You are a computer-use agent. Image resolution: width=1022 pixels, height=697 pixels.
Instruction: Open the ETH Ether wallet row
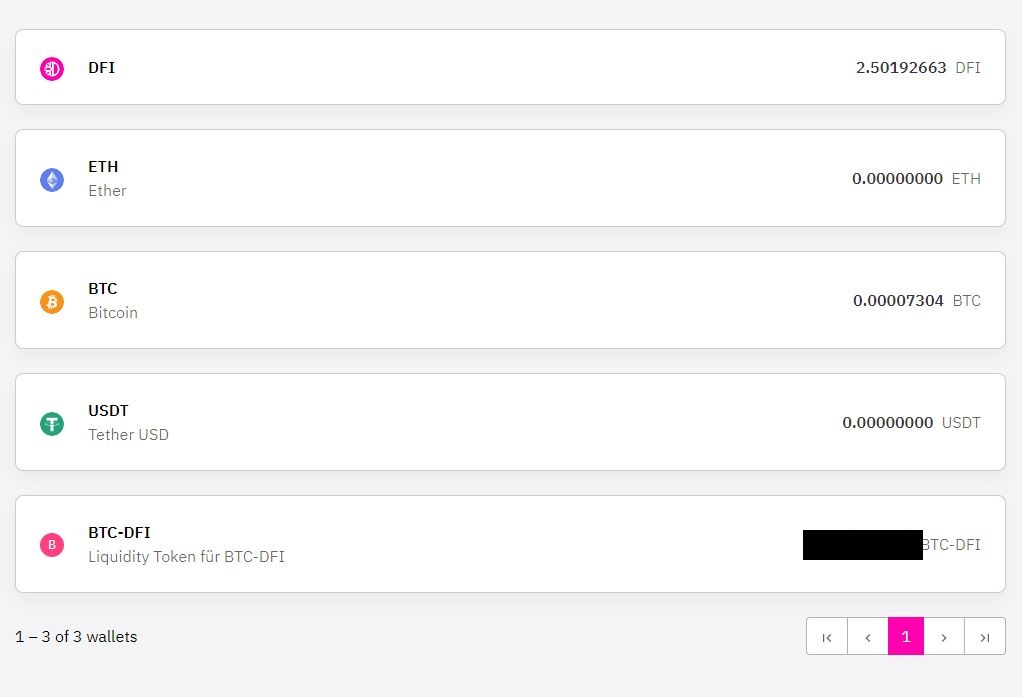pos(510,178)
